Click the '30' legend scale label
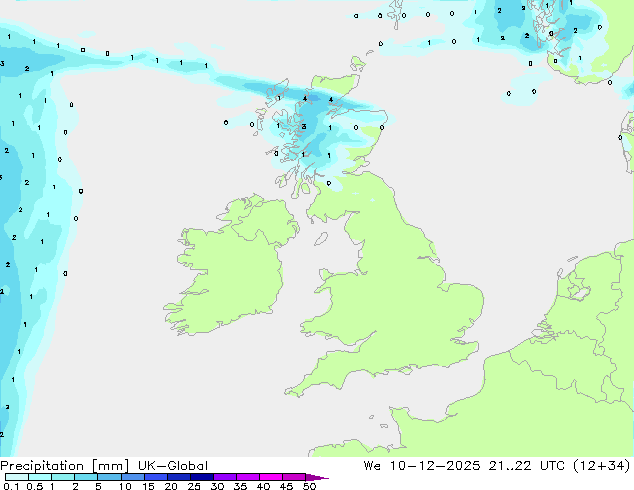This screenshot has height=490, width=634. 217,486
